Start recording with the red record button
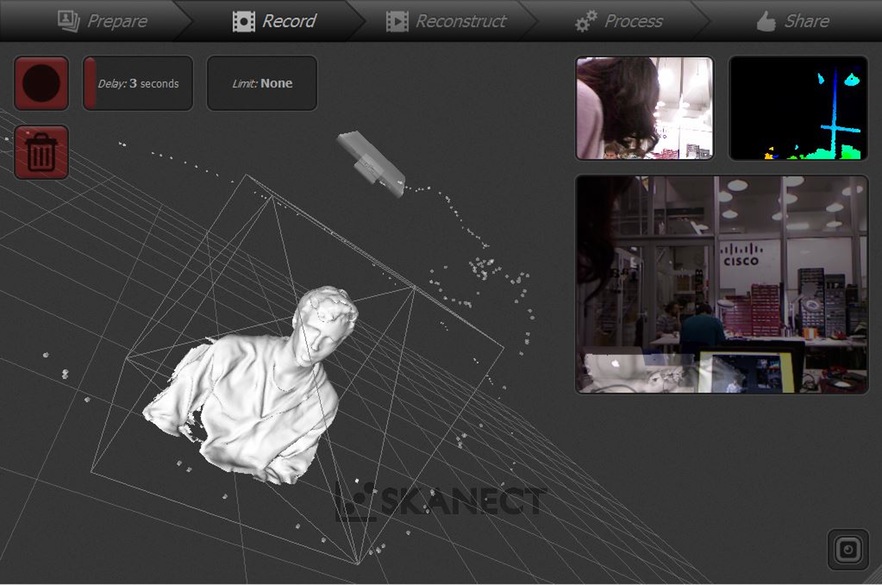The width and height of the screenshot is (882, 585). 41,83
